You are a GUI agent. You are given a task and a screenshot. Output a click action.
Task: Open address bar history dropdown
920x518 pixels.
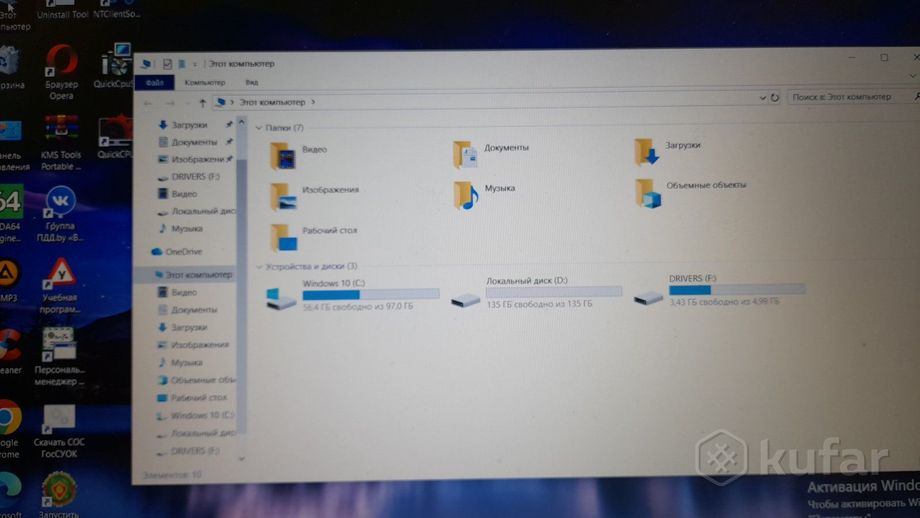tap(762, 99)
